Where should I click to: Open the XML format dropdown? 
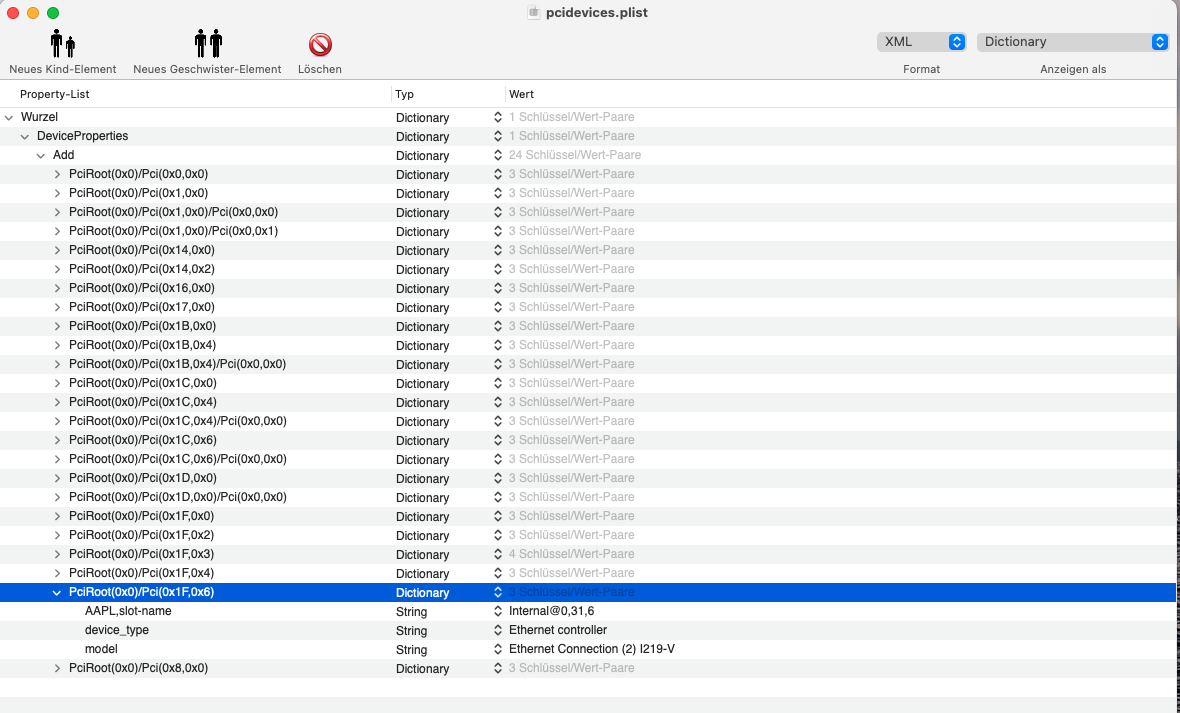click(x=922, y=42)
